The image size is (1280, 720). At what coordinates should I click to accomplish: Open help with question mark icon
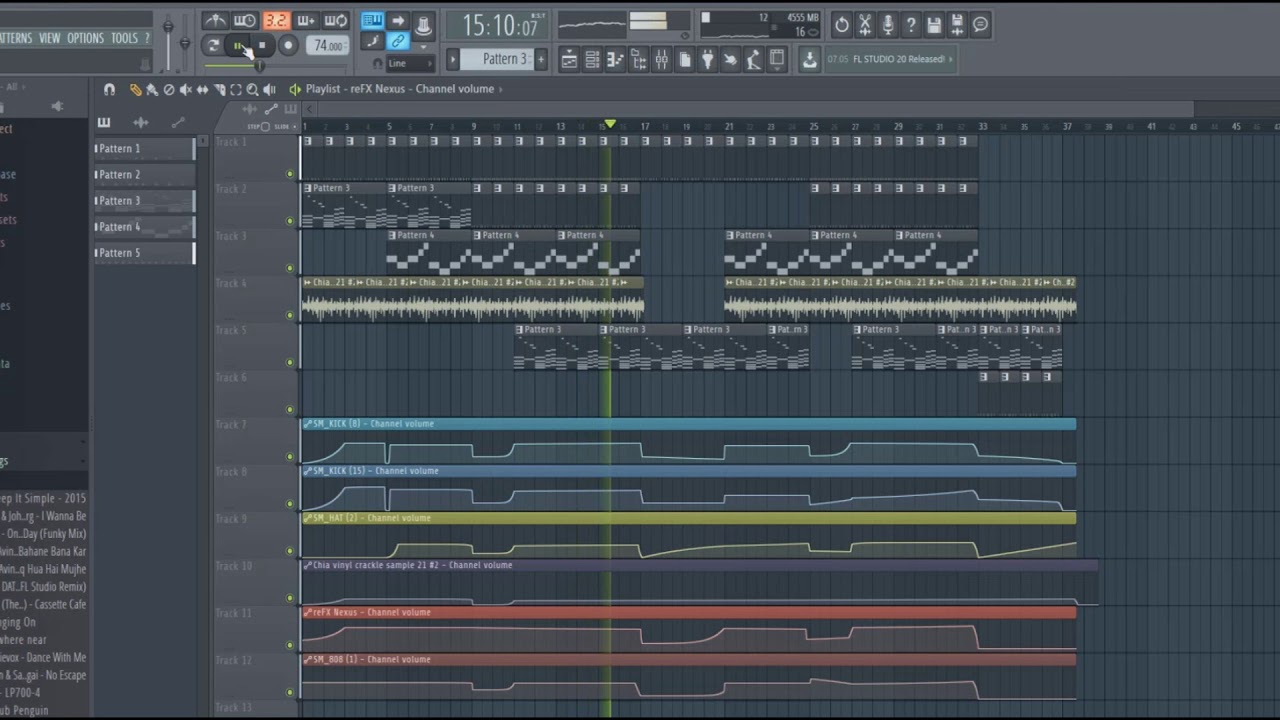(x=911, y=25)
